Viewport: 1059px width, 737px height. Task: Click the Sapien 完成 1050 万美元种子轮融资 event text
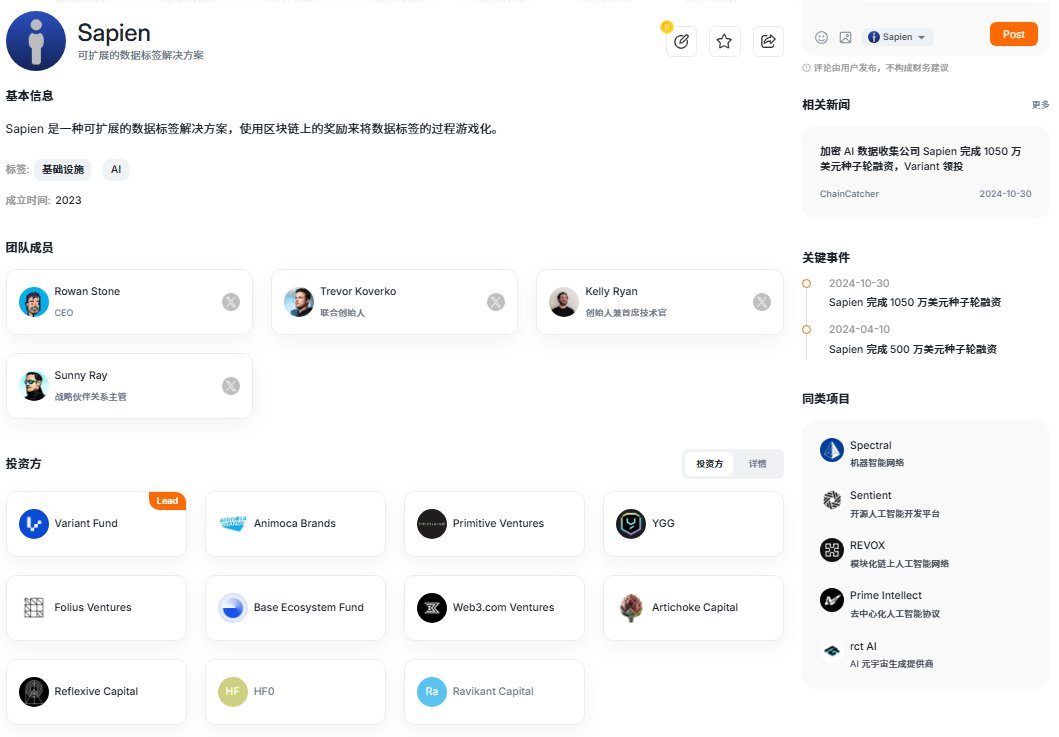coord(915,303)
